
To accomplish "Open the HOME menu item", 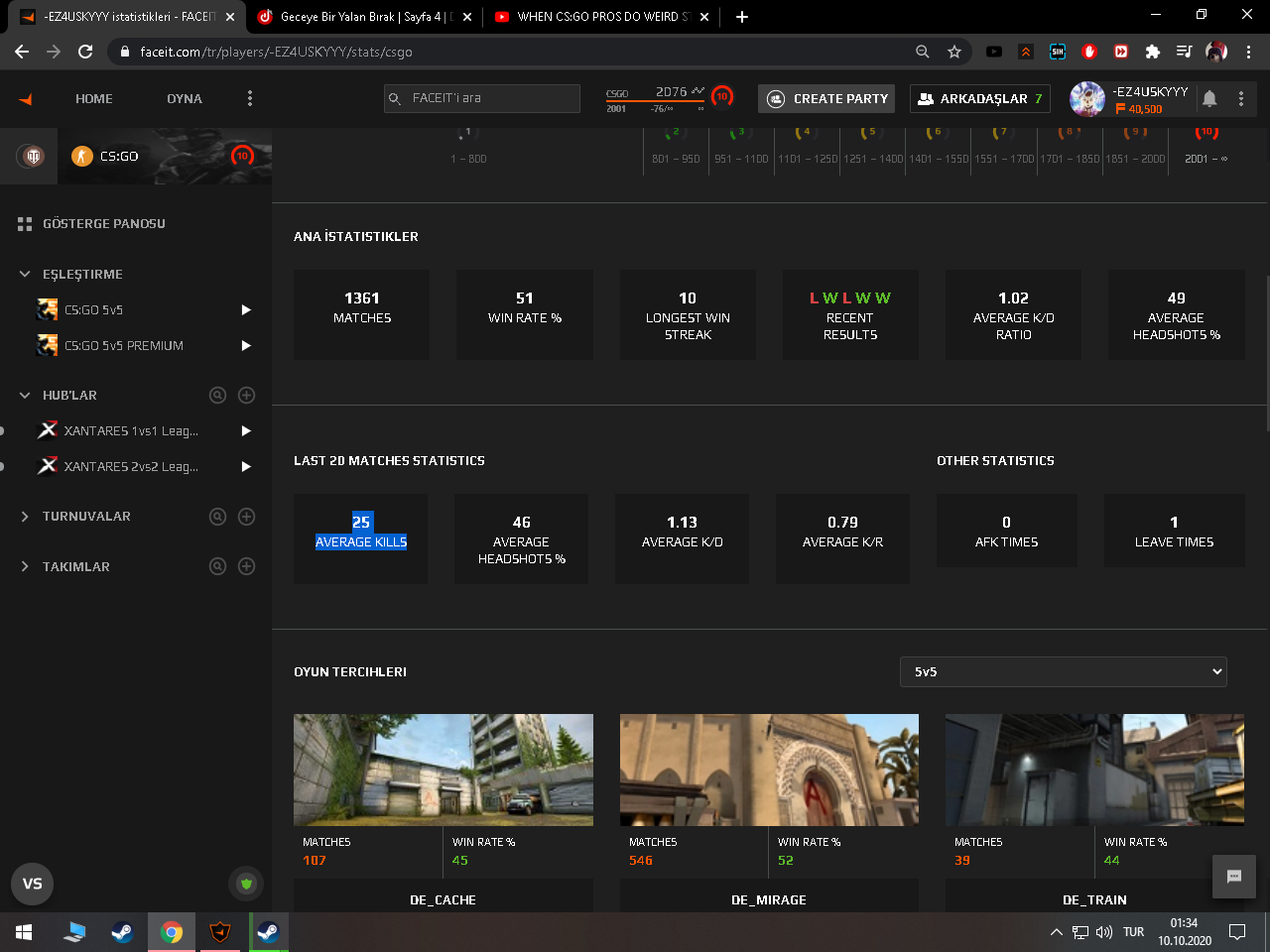I will coord(94,98).
